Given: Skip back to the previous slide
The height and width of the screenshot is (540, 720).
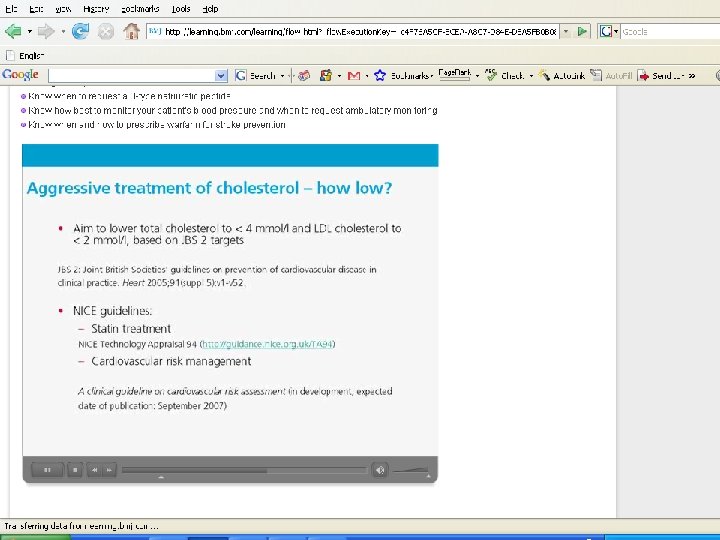Looking at the screenshot, I should click(x=94, y=470).
